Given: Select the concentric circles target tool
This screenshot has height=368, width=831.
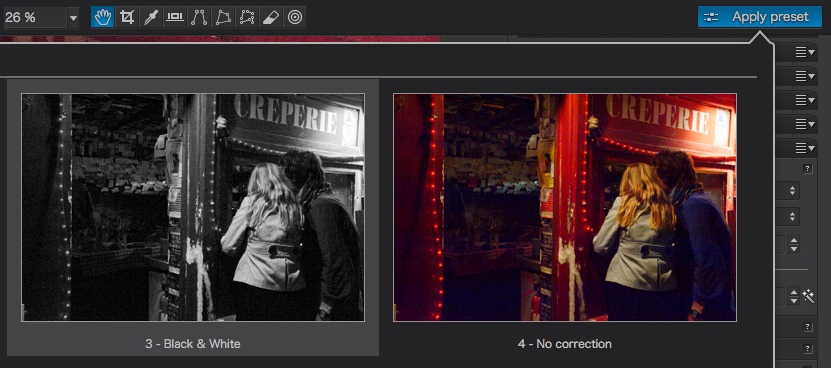Looking at the screenshot, I should tap(295, 17).
